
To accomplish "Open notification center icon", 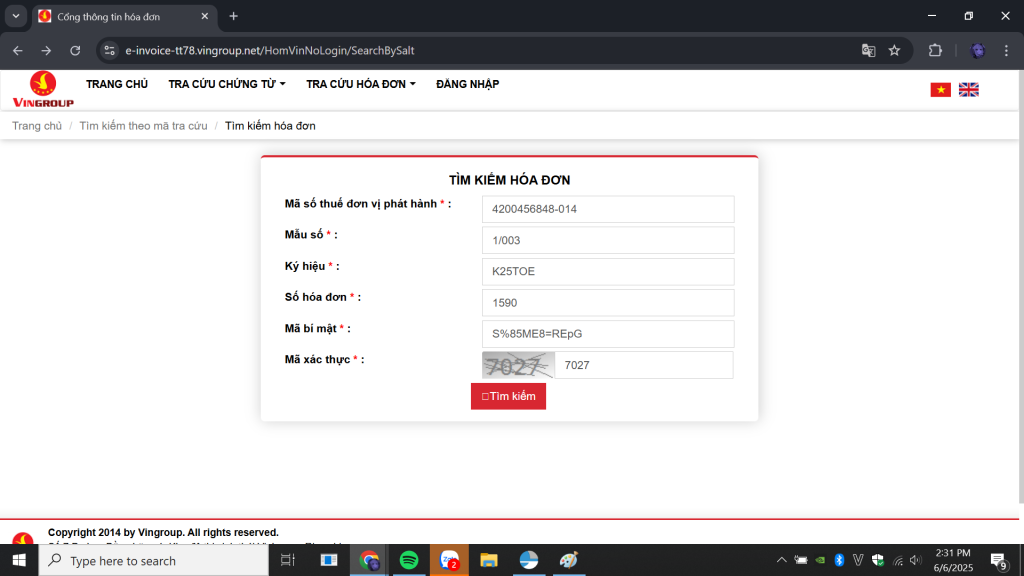I will [x=999, y=560].
